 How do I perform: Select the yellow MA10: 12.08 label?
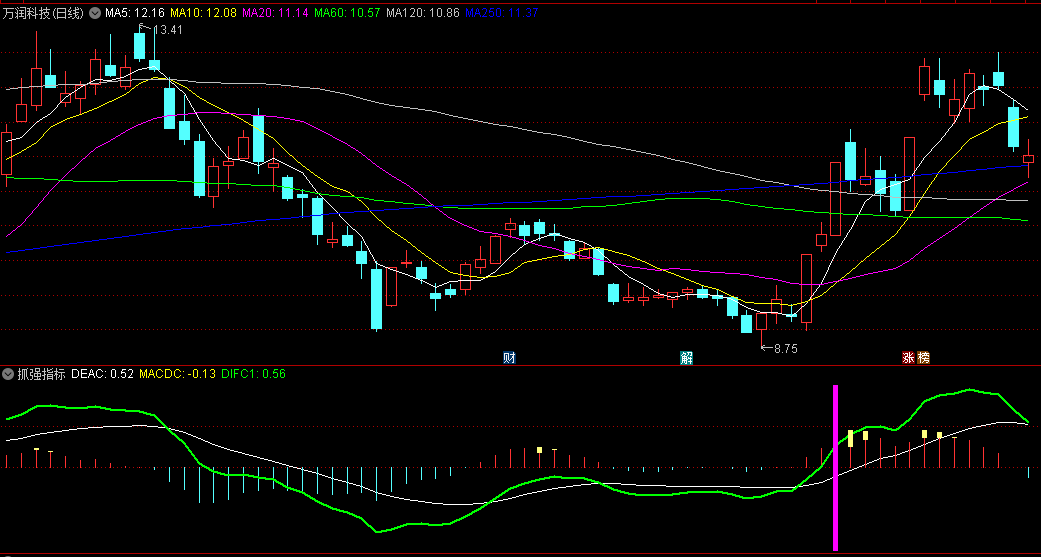tap(203, 13)
